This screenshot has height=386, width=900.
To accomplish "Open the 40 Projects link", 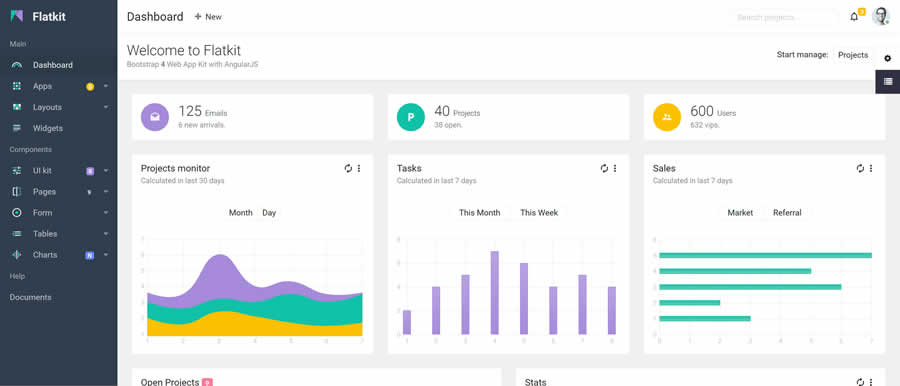I will pos(457,111).
